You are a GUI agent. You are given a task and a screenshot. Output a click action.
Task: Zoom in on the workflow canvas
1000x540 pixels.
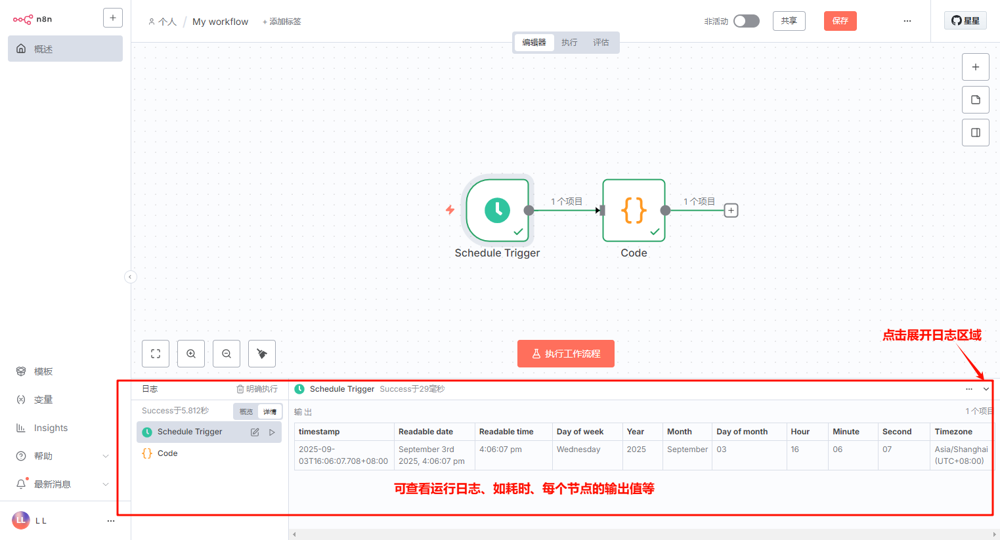pyautogui.click(x=191, y=353)
